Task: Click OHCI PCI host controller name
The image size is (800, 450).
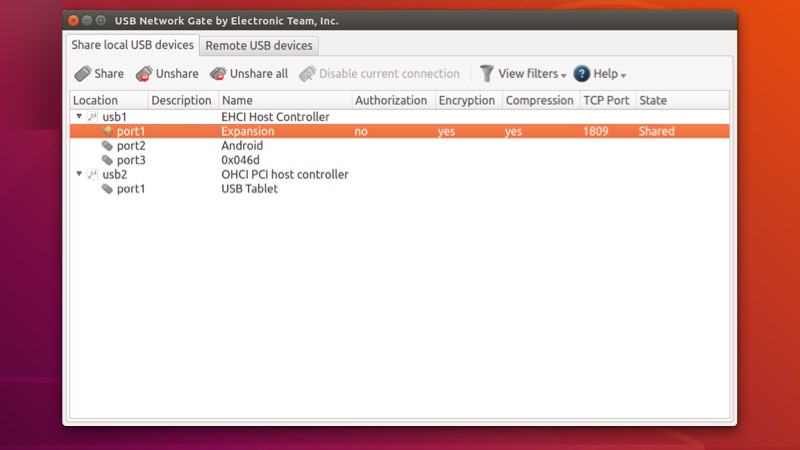Action: (285, 174)
